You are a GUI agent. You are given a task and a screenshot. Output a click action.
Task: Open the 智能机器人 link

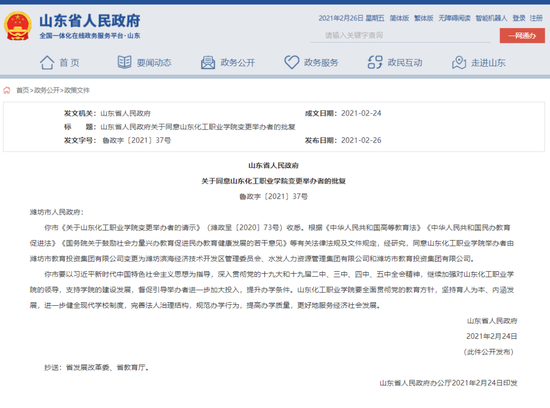(491, 18)
